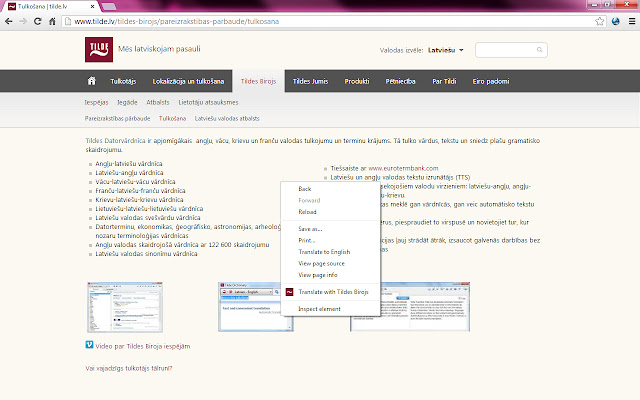This screenshot has width=640, height=400.
Task: Click Tildes Datorvārdnīca link
Action: tap(116, 140)
